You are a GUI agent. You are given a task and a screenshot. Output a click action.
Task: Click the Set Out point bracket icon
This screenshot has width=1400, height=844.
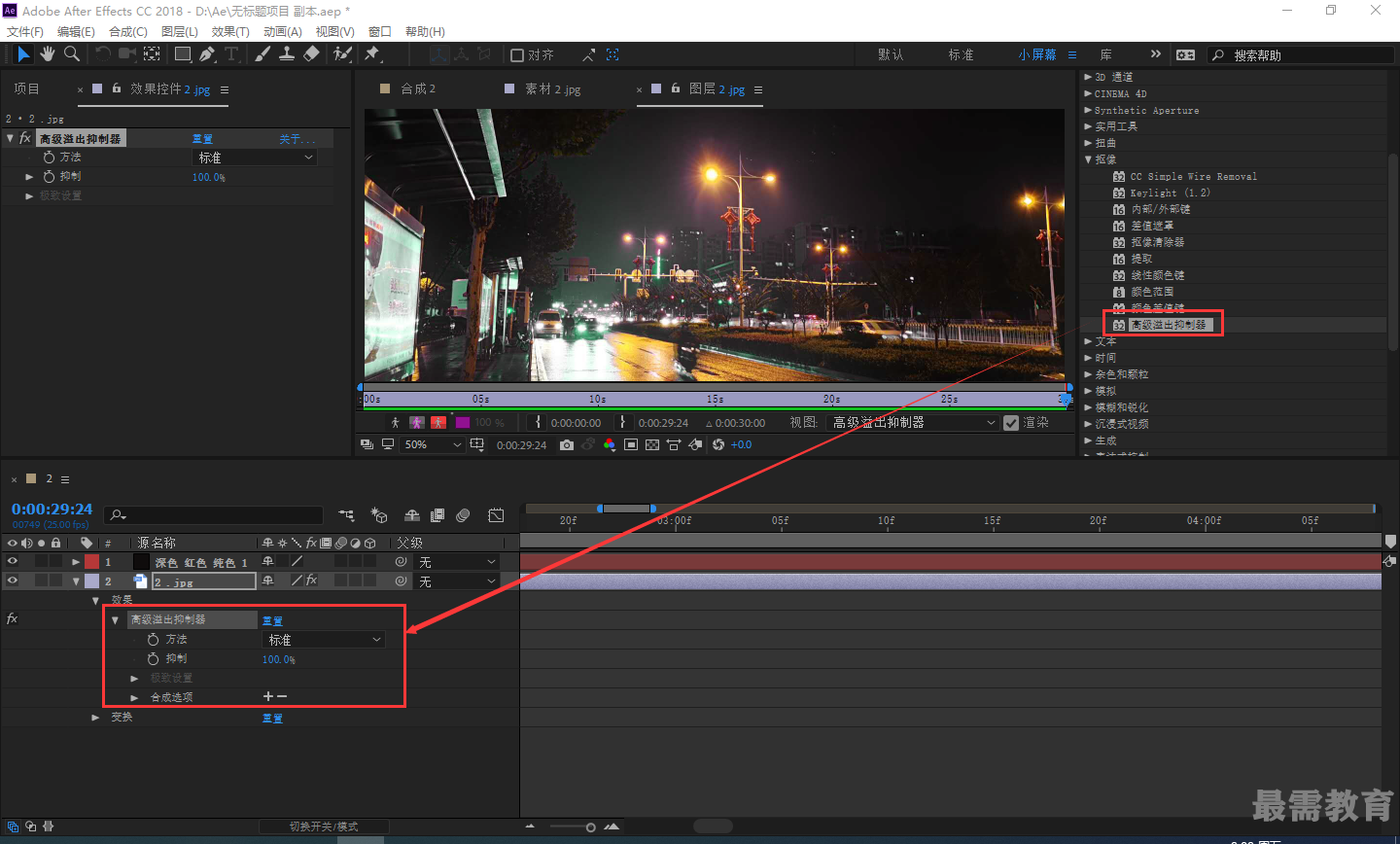coord(623,422)
